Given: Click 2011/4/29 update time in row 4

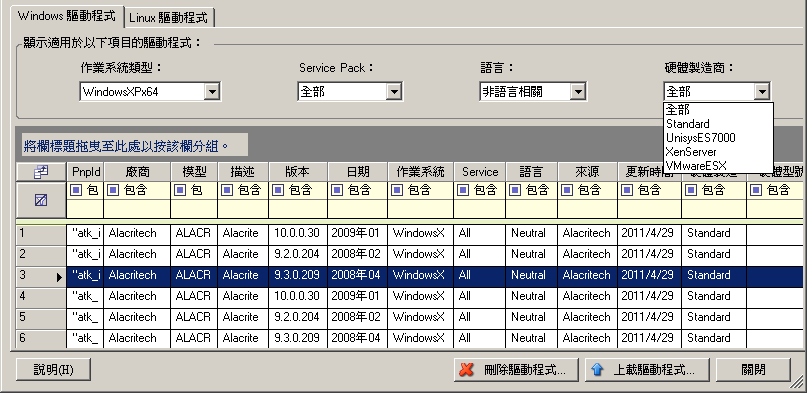Looking at the screenshot, I should click(650, 297).
